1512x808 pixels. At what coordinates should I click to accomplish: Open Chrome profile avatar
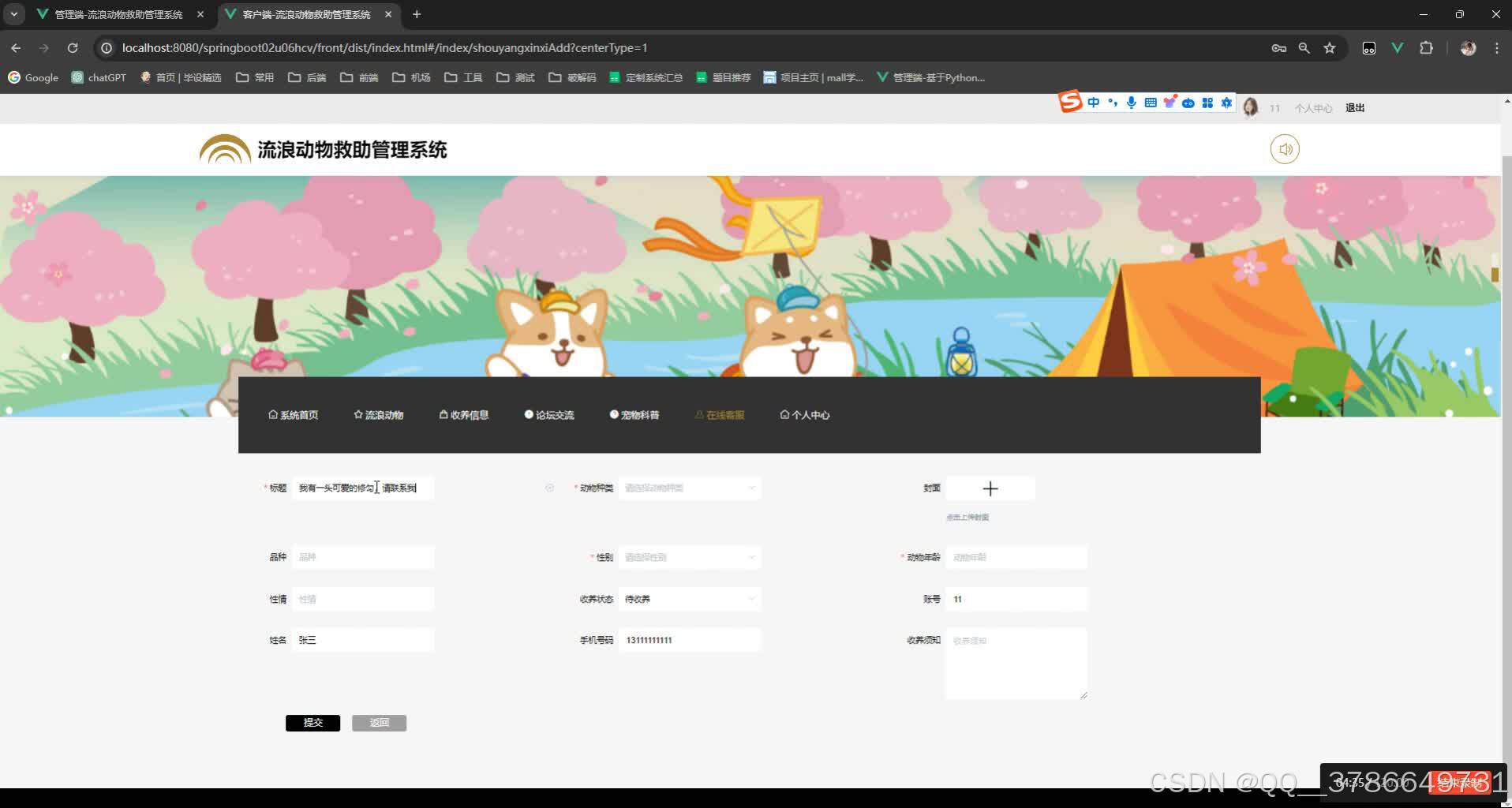coord(1469,48)
